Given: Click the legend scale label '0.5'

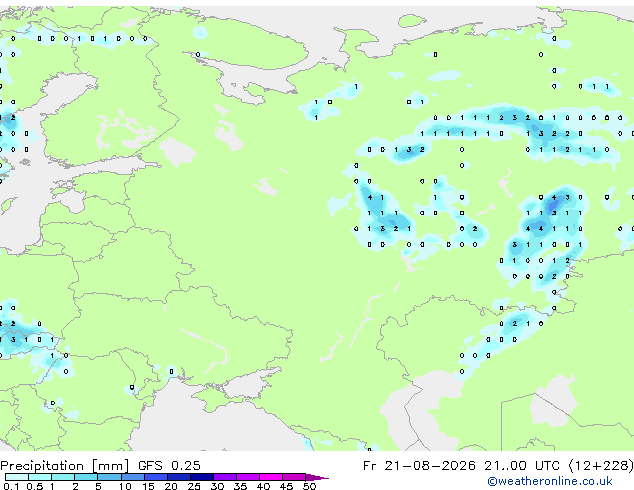Looking at the screenshot, I should click(x=35, y=486).
